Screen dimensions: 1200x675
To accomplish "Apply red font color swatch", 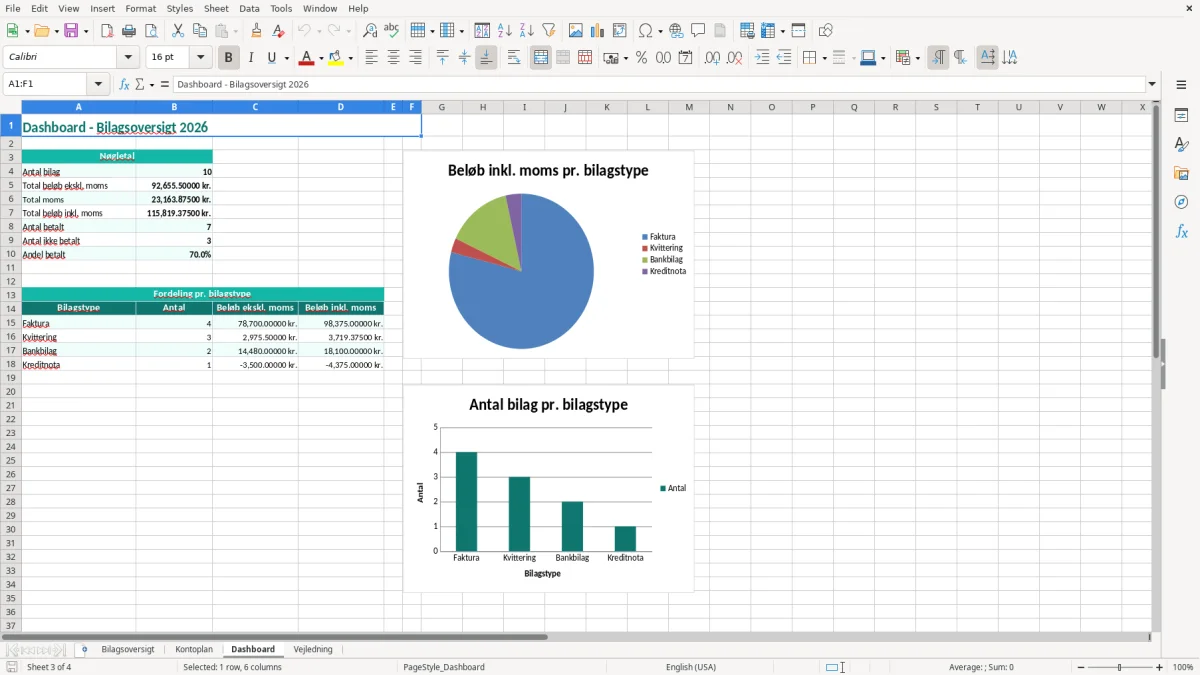I will point(308,58).
